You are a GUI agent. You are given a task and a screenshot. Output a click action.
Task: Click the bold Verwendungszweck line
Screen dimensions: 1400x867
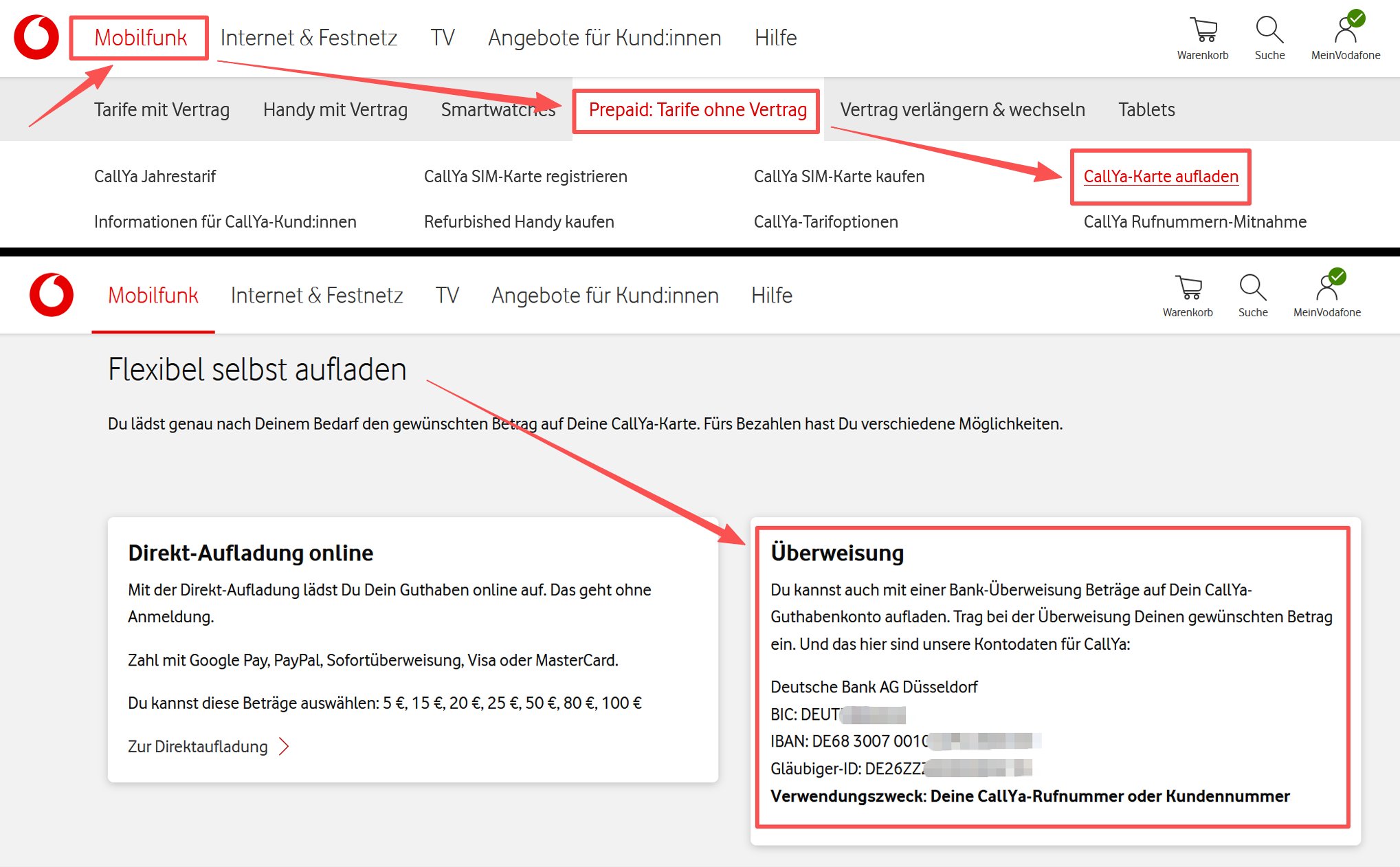point(1030,796)
